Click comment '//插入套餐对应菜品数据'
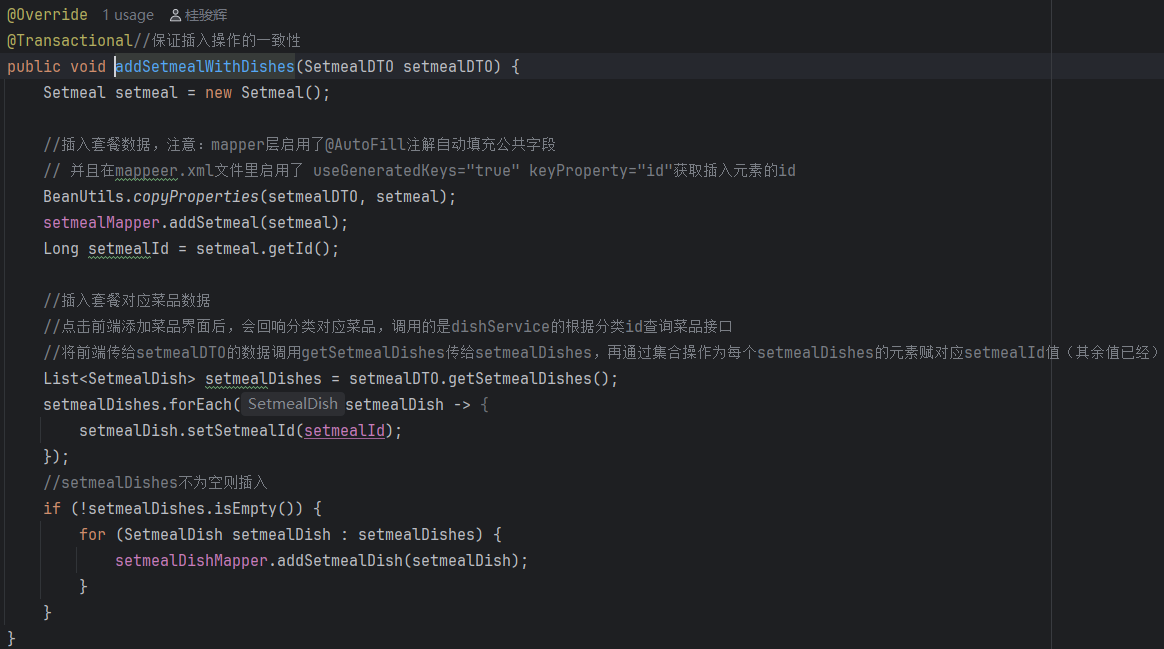 click(127, 301)
